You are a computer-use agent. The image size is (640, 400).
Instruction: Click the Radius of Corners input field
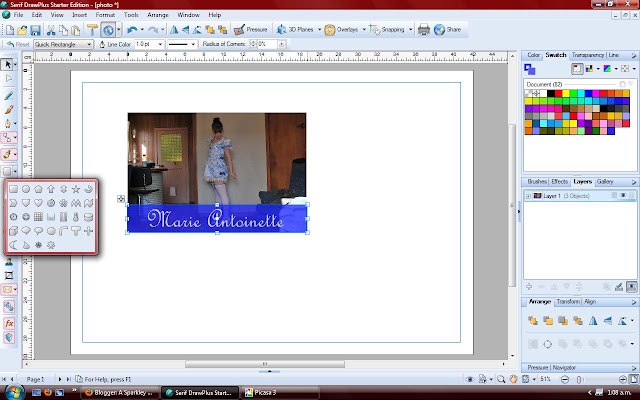(267, 44)
